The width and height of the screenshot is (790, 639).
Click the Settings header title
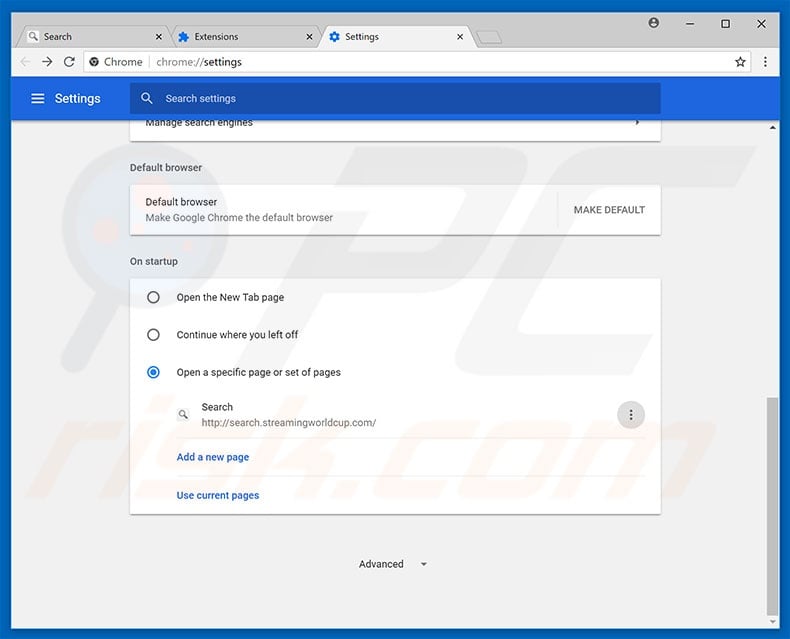pos(78,98)
